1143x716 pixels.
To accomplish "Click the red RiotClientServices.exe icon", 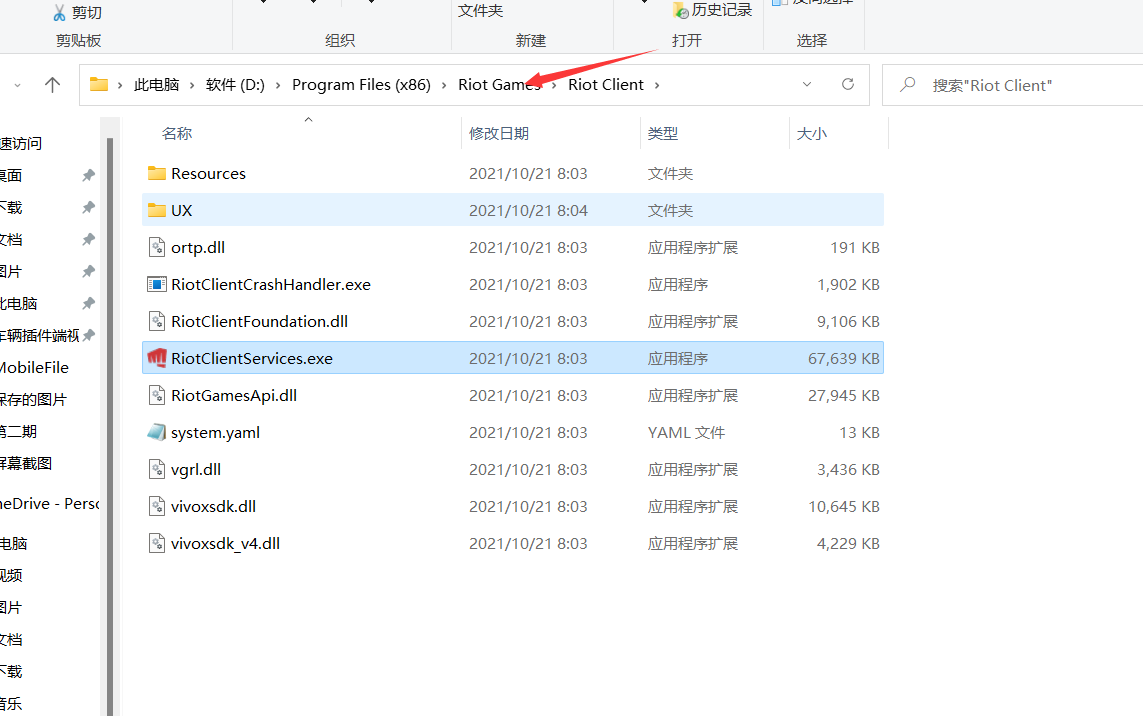I will pos(157,358).
